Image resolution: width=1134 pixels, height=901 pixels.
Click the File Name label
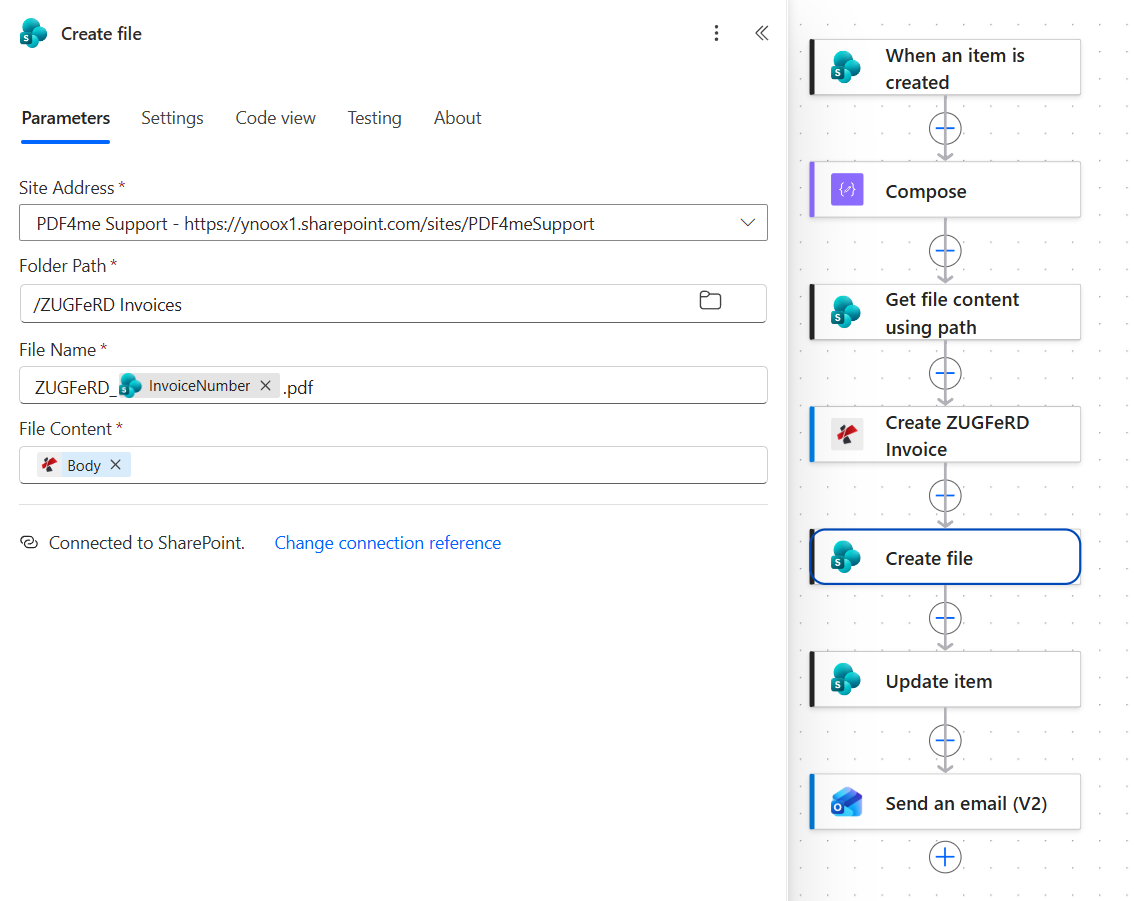[x=57, y=349]
